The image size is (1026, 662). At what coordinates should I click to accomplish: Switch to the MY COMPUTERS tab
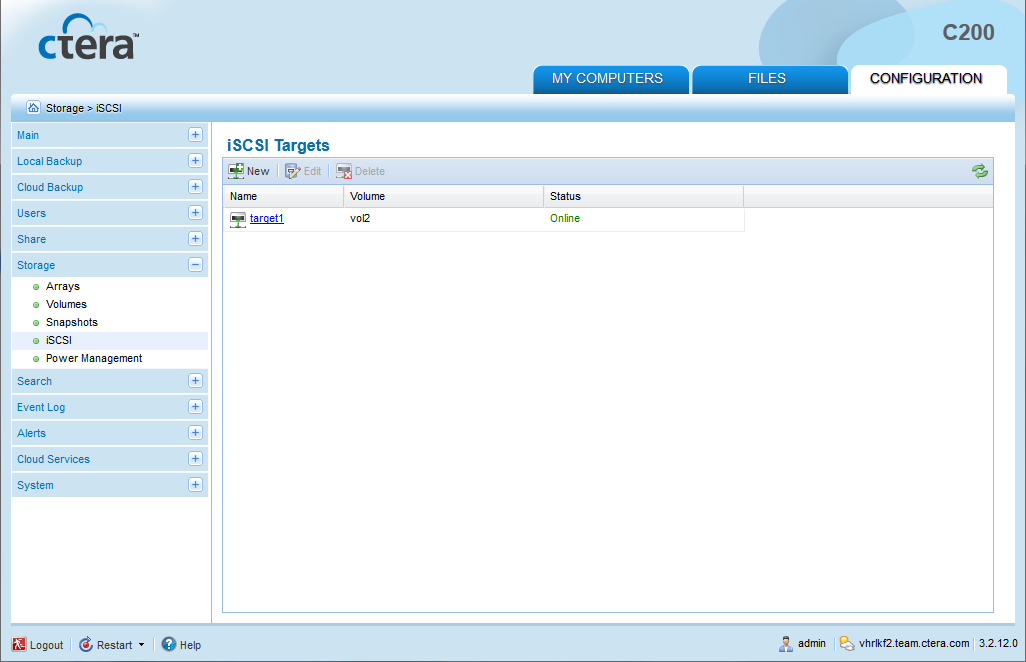point(610,79)
